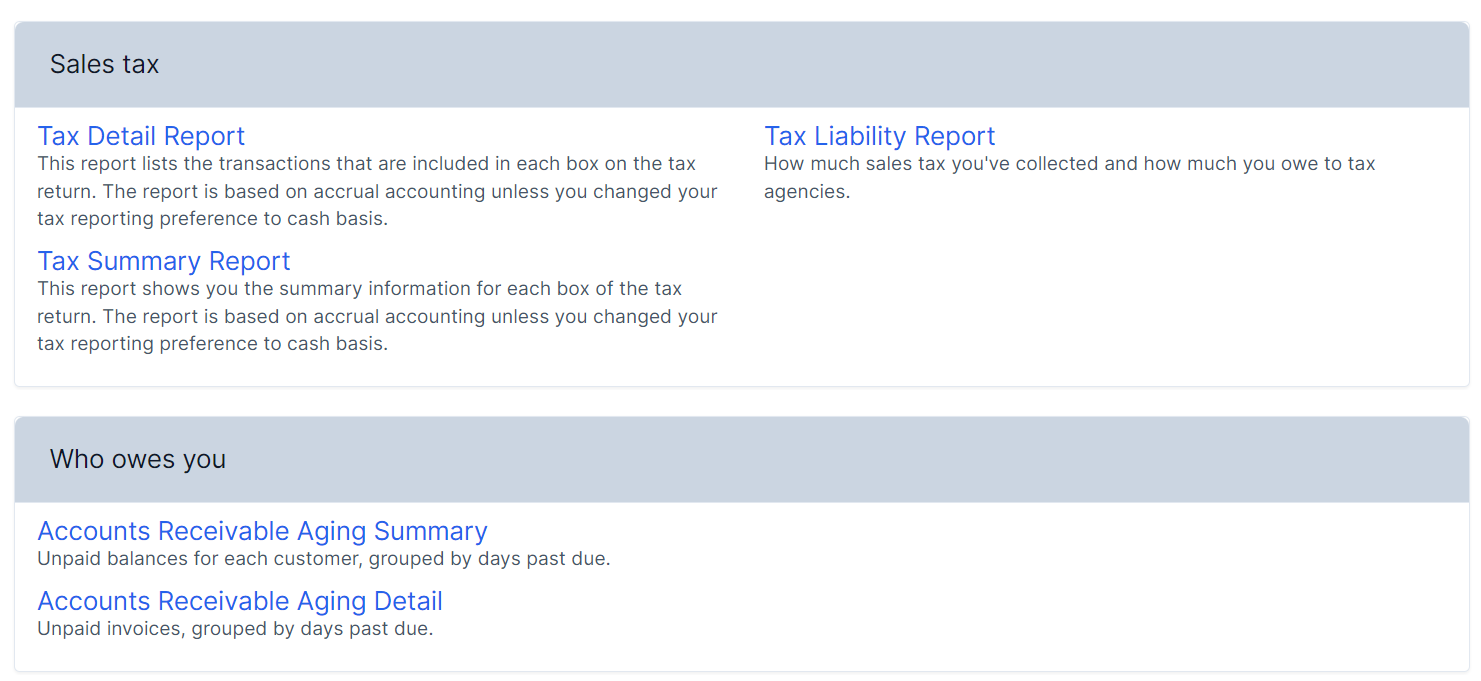Open the Tax Liability Report link
The width and height of the screenshot is (1481, 681).
tap(879, 136)
